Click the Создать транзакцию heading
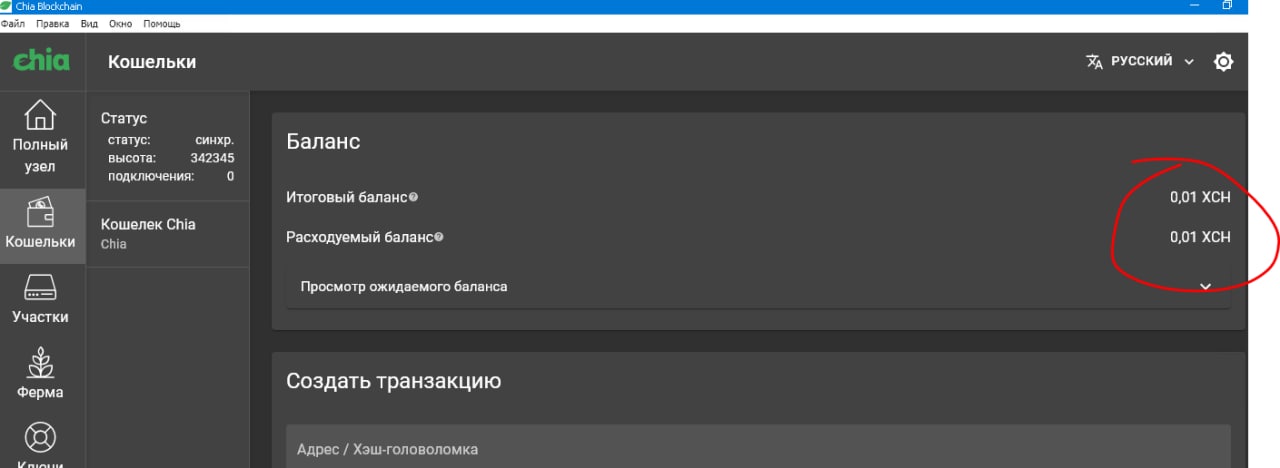 (x=394, y=380)
